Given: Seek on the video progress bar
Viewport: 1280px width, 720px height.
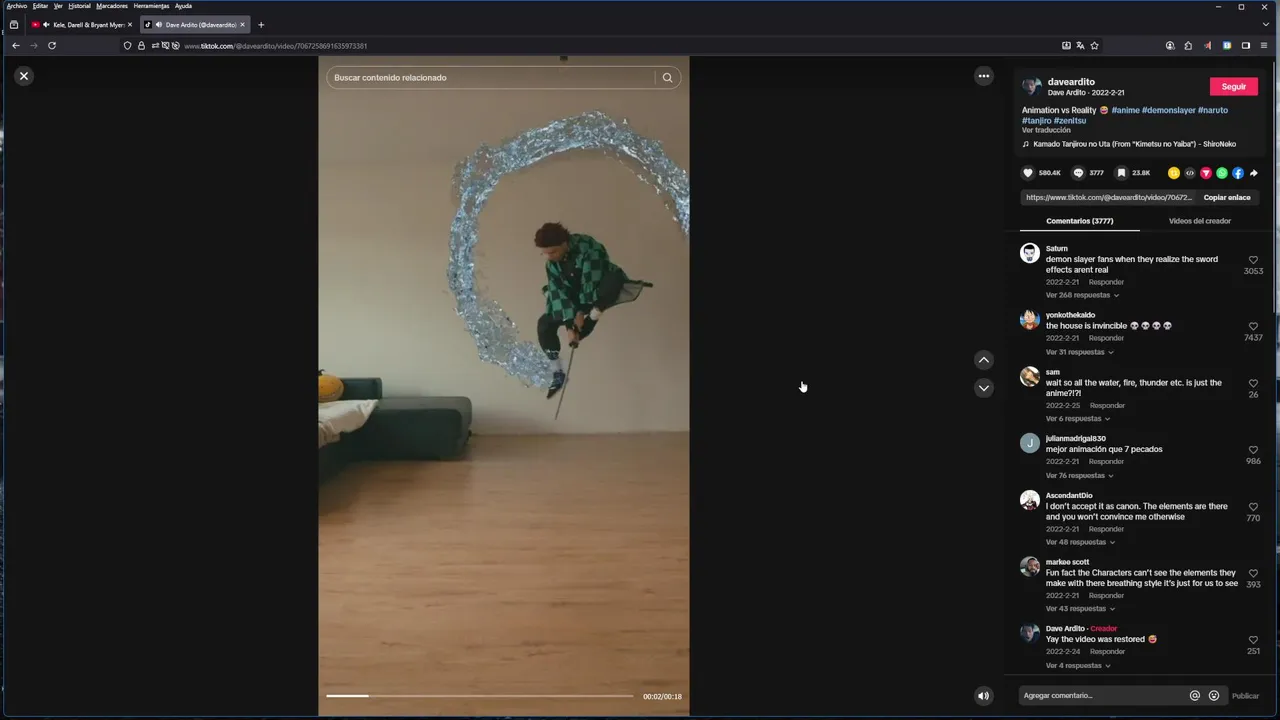Looking at the screenshot, I should pyautogui.click(x=480, y=696).
